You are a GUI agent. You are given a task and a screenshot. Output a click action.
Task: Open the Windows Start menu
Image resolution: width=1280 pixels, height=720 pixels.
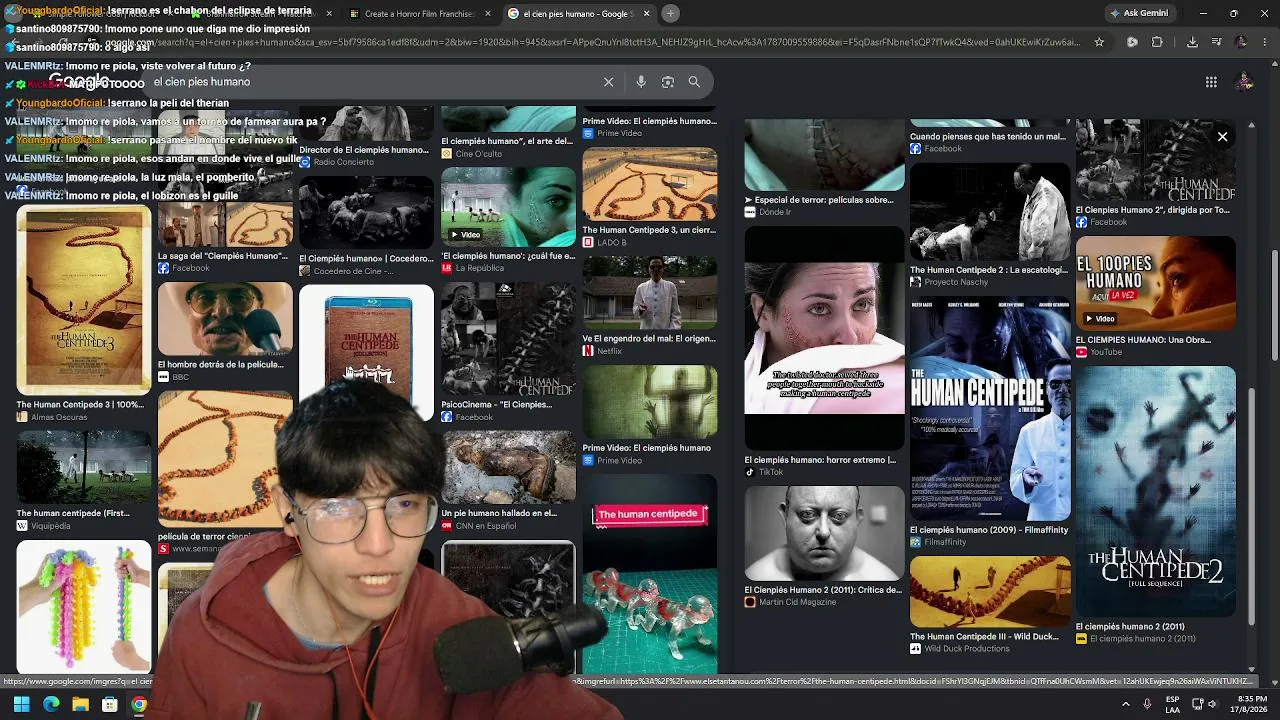(x=21, y=704)
